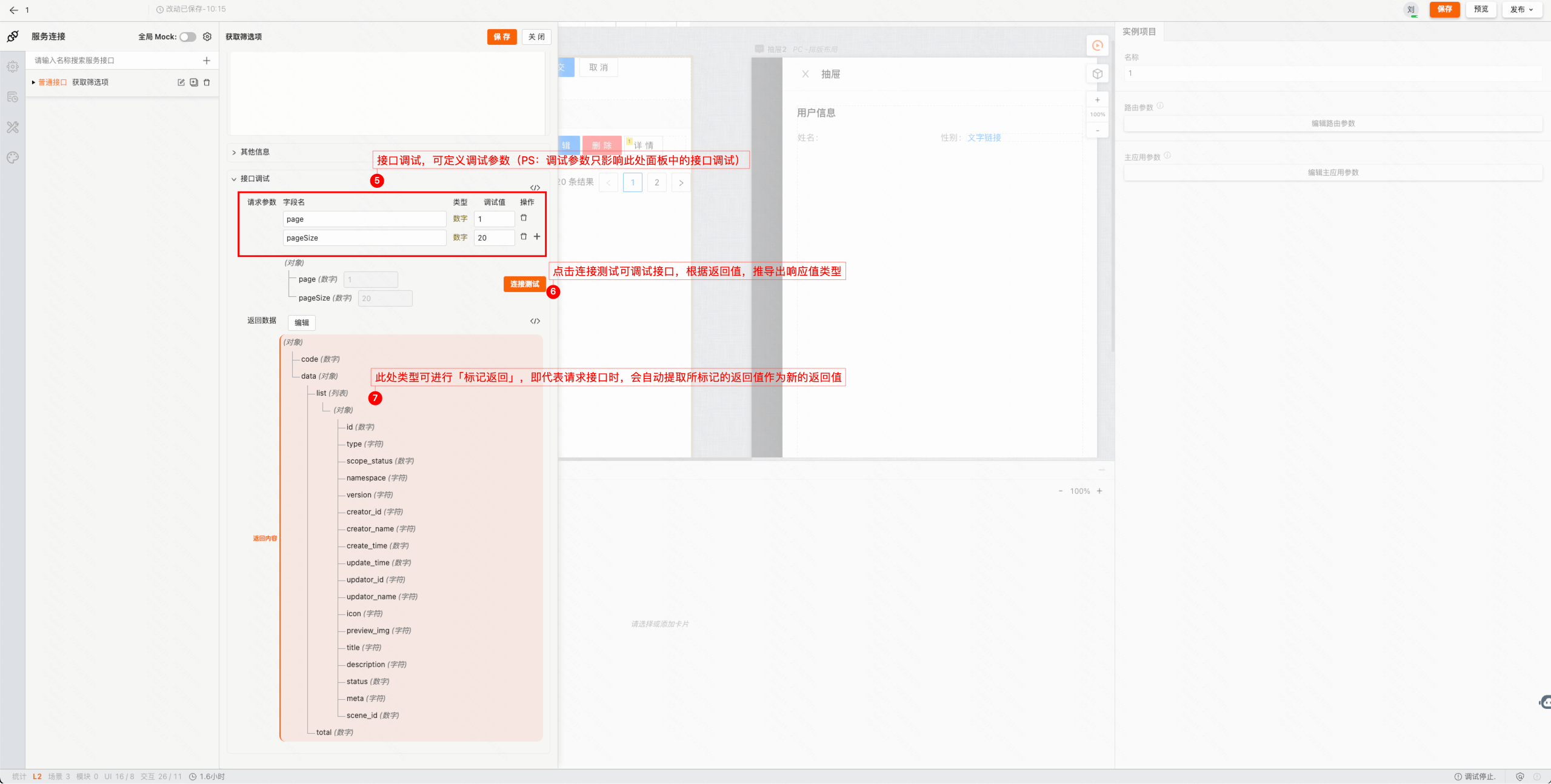
Task: Add a new service interface with plus
Action: coord(207,61)
